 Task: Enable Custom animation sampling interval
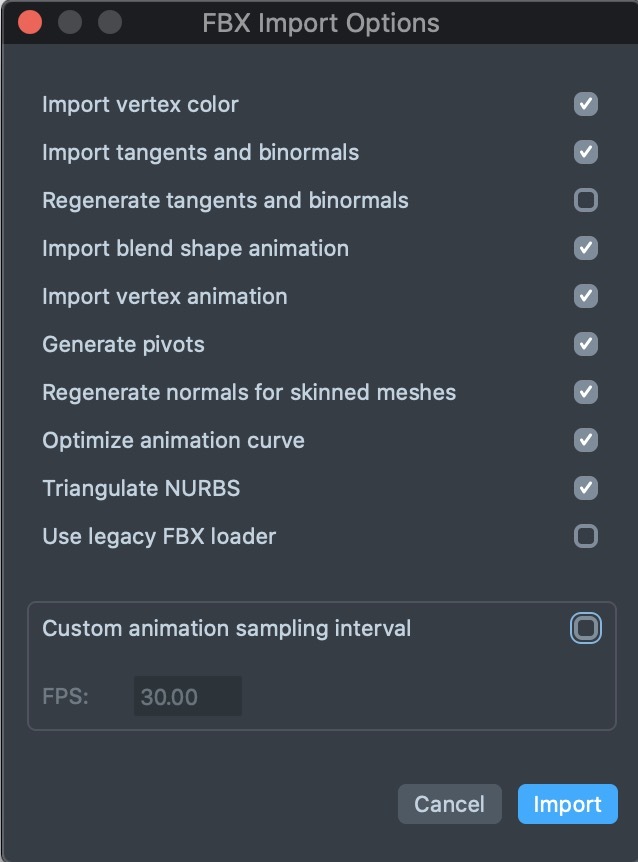(x=586, y=628)
